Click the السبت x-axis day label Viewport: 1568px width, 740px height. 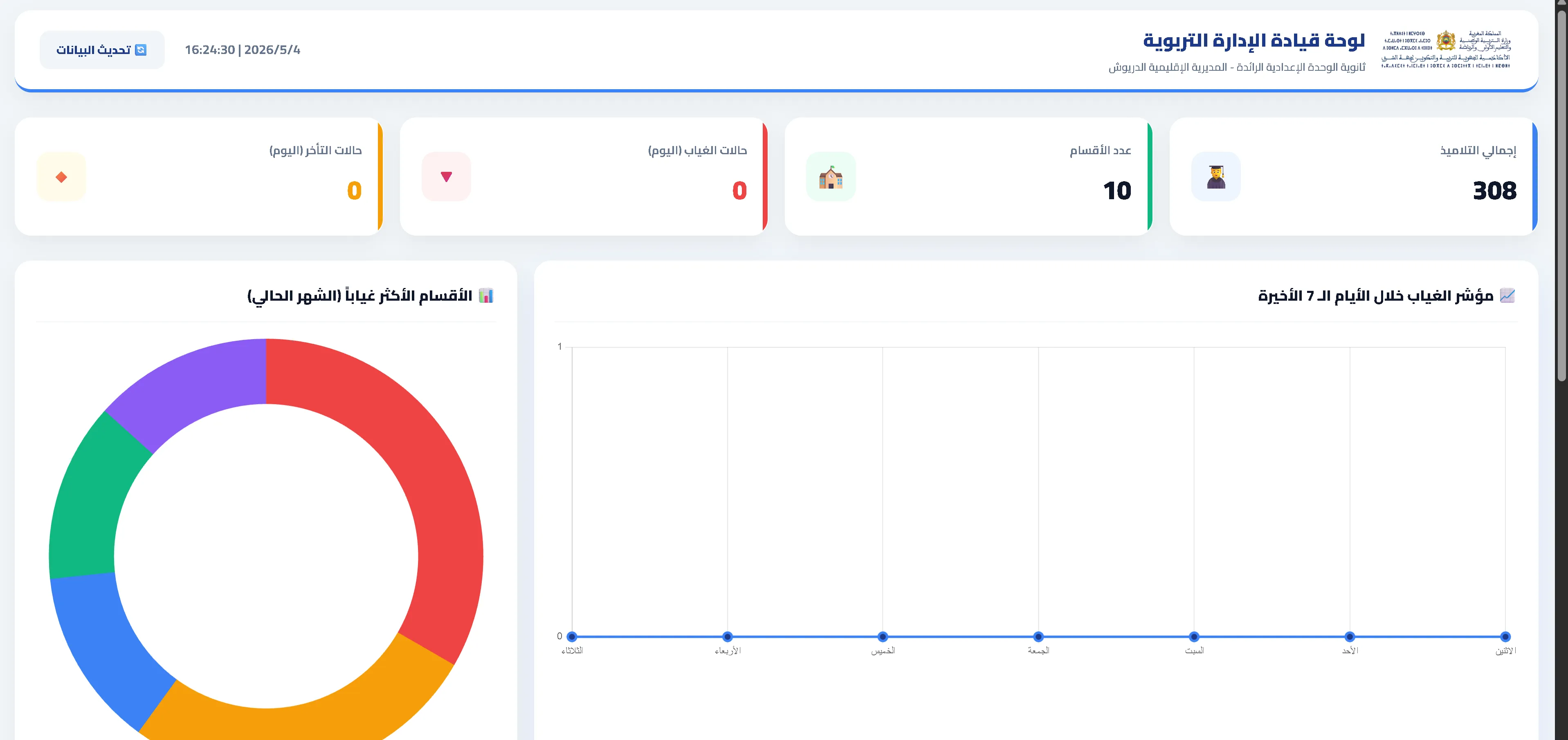(x=1194, y=650)
